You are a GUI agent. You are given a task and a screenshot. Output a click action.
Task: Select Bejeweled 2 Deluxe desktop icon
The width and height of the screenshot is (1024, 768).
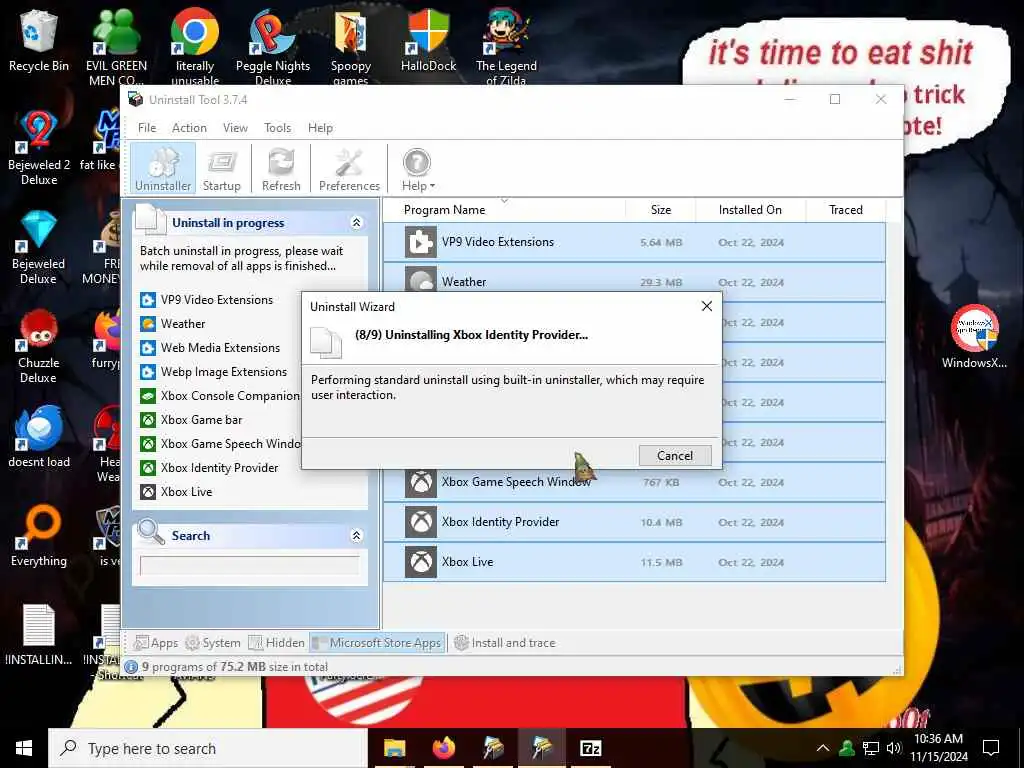(39, 148)
